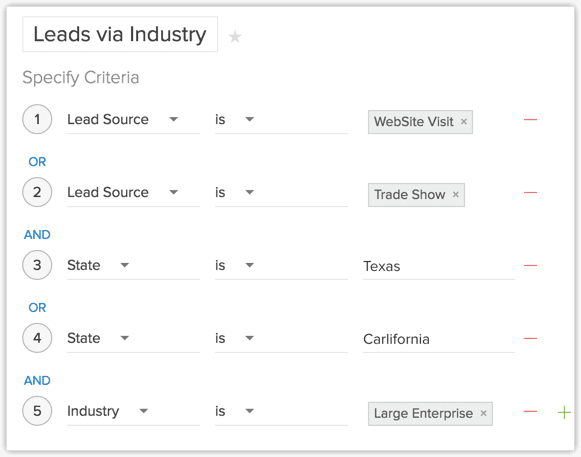Open State field dropdown in row 3

point(133,265)
